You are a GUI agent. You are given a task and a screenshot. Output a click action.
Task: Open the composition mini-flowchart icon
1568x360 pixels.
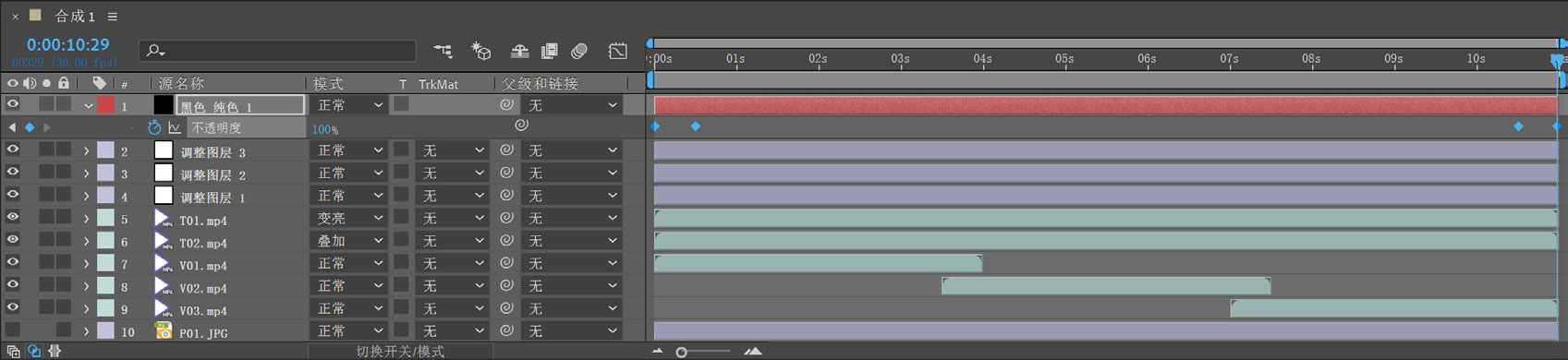[x=444, y=51]
